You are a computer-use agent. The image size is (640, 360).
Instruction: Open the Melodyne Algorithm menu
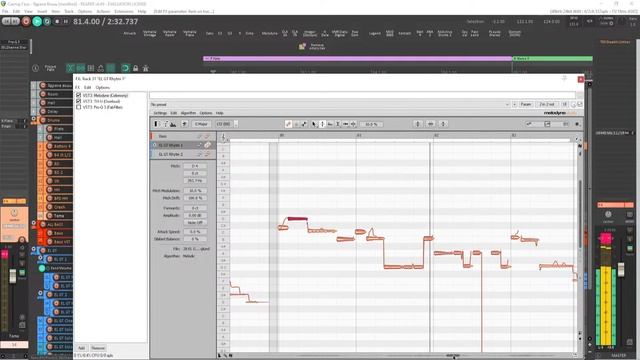pos(188,113)
